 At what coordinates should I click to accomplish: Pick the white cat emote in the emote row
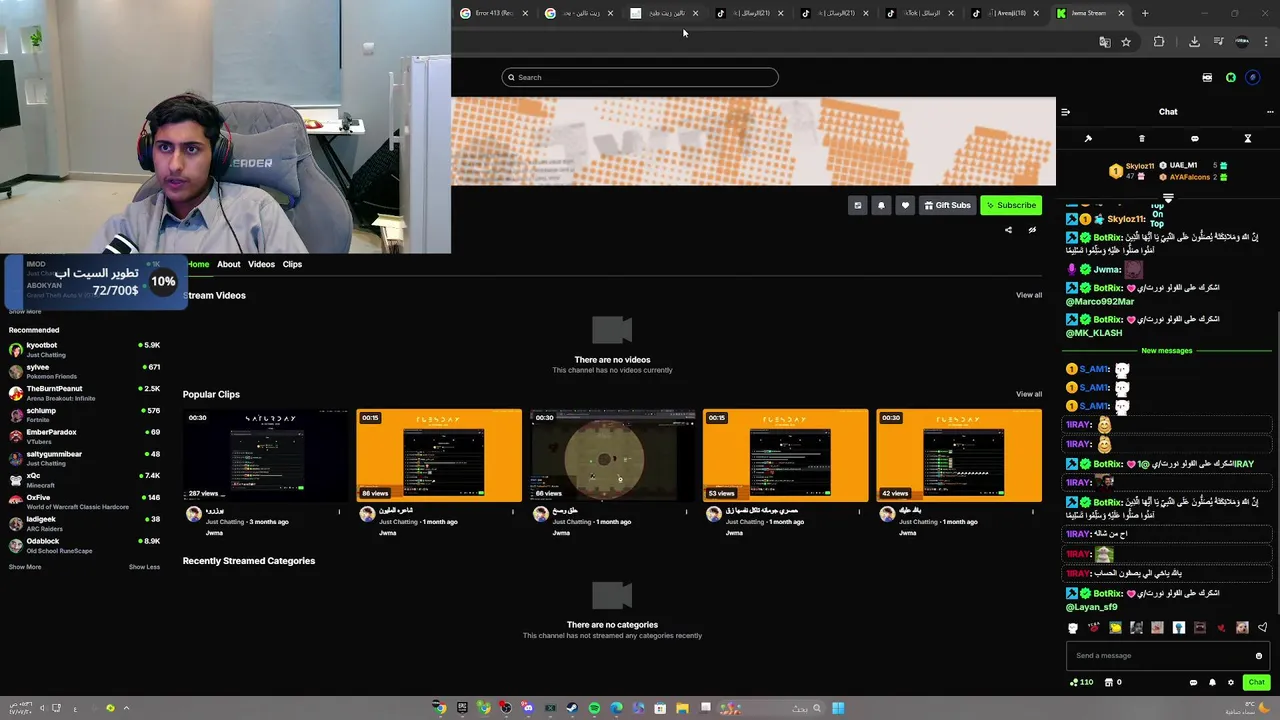tap(1073, 628)
